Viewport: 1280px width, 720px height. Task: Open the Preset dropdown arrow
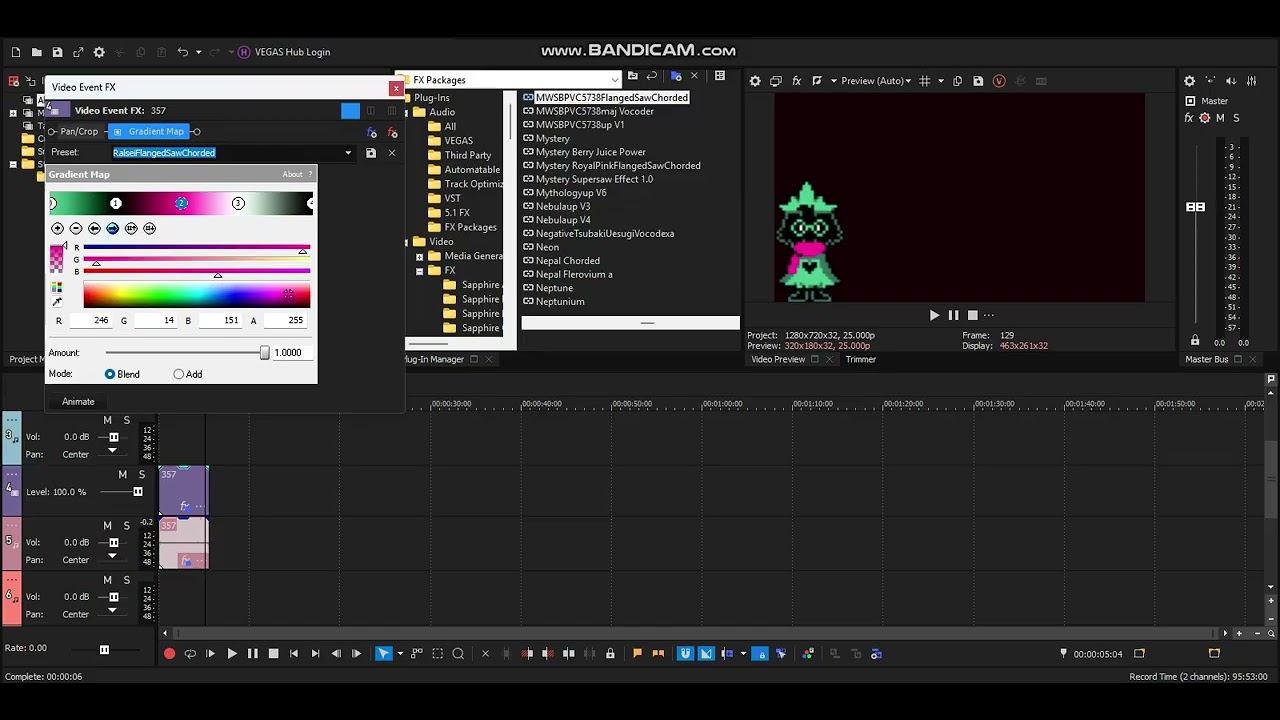point(348,153)
